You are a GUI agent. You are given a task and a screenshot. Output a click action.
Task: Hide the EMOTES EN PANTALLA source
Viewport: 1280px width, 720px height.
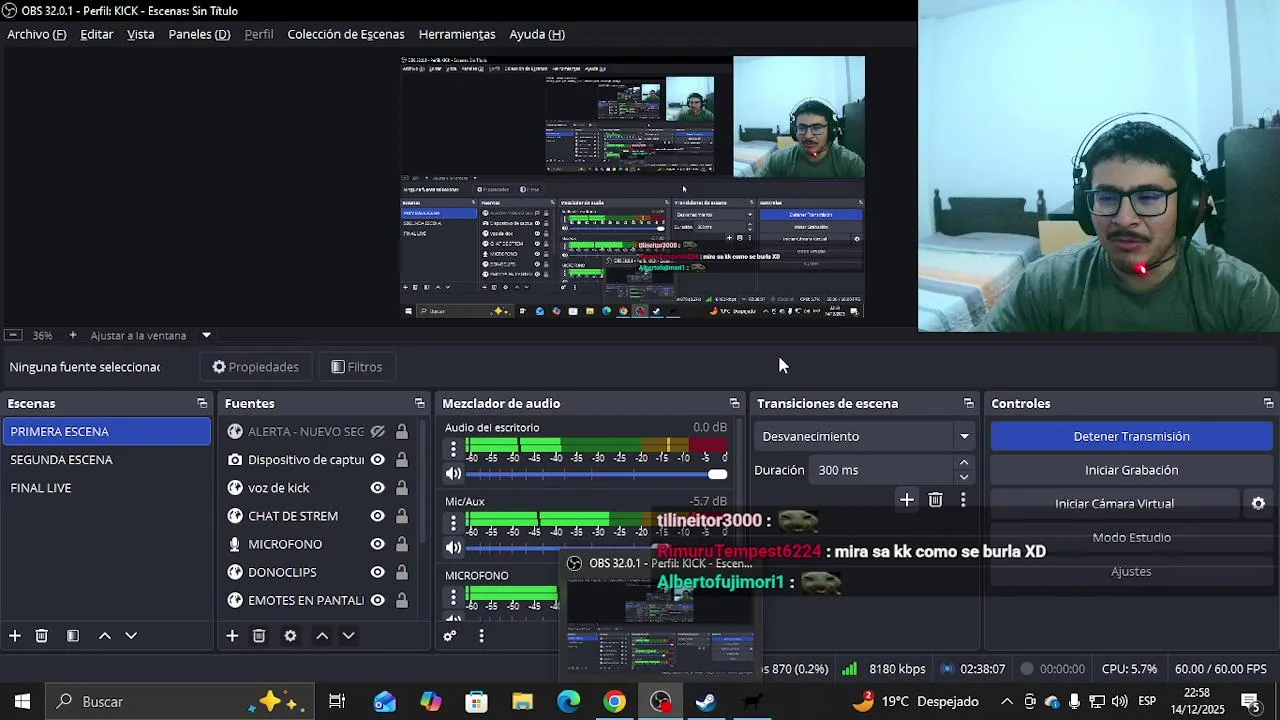coord(377,600)
